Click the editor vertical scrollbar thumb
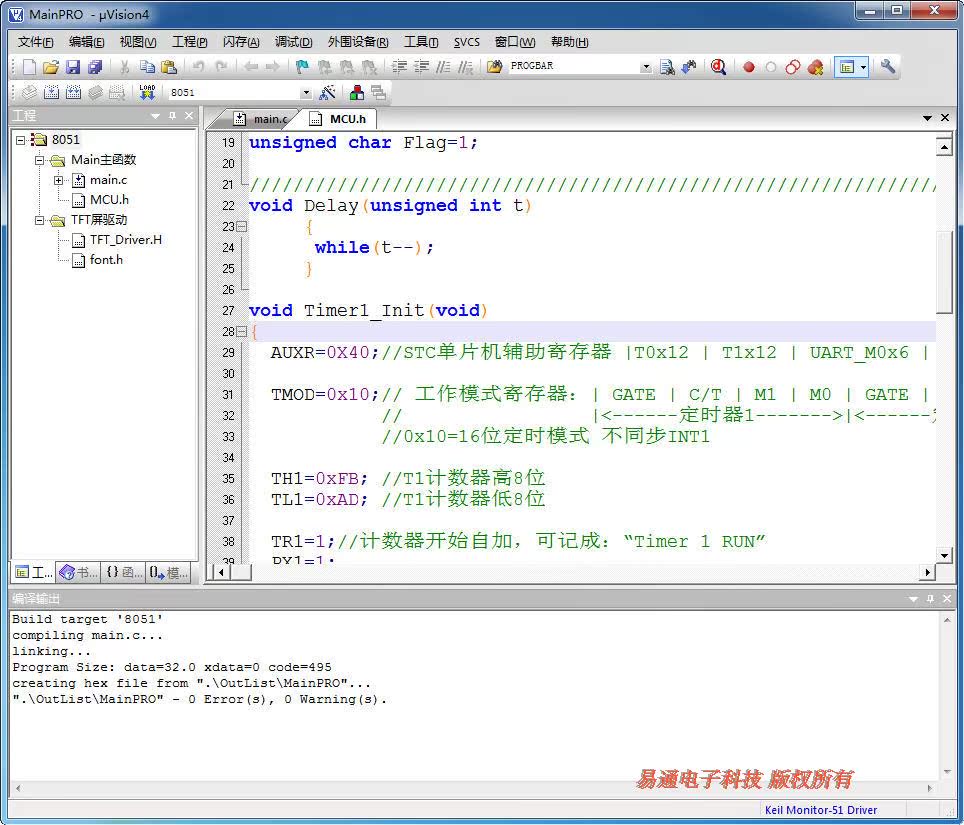 (x=944, y=272)
